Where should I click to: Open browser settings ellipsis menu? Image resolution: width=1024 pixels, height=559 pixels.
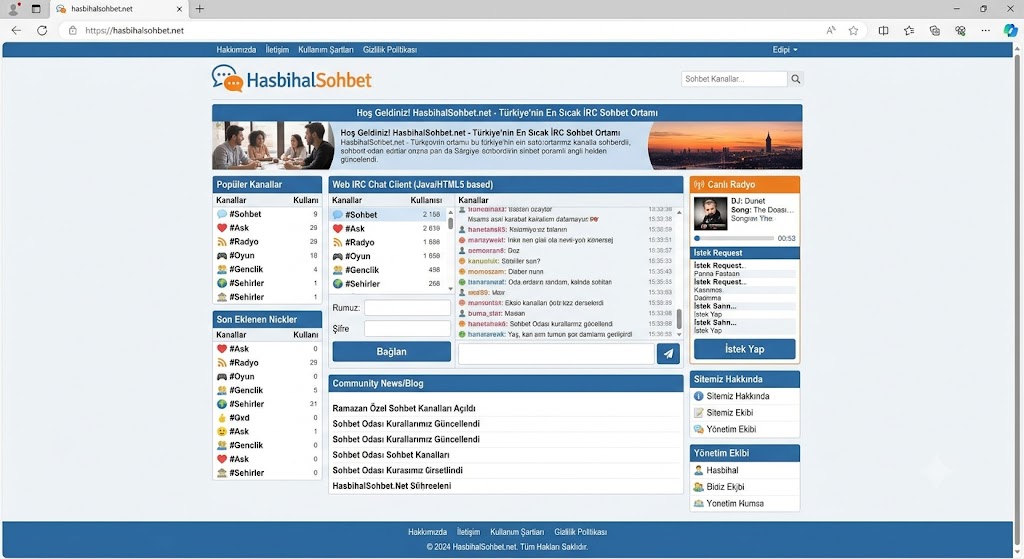pos(985,30)
